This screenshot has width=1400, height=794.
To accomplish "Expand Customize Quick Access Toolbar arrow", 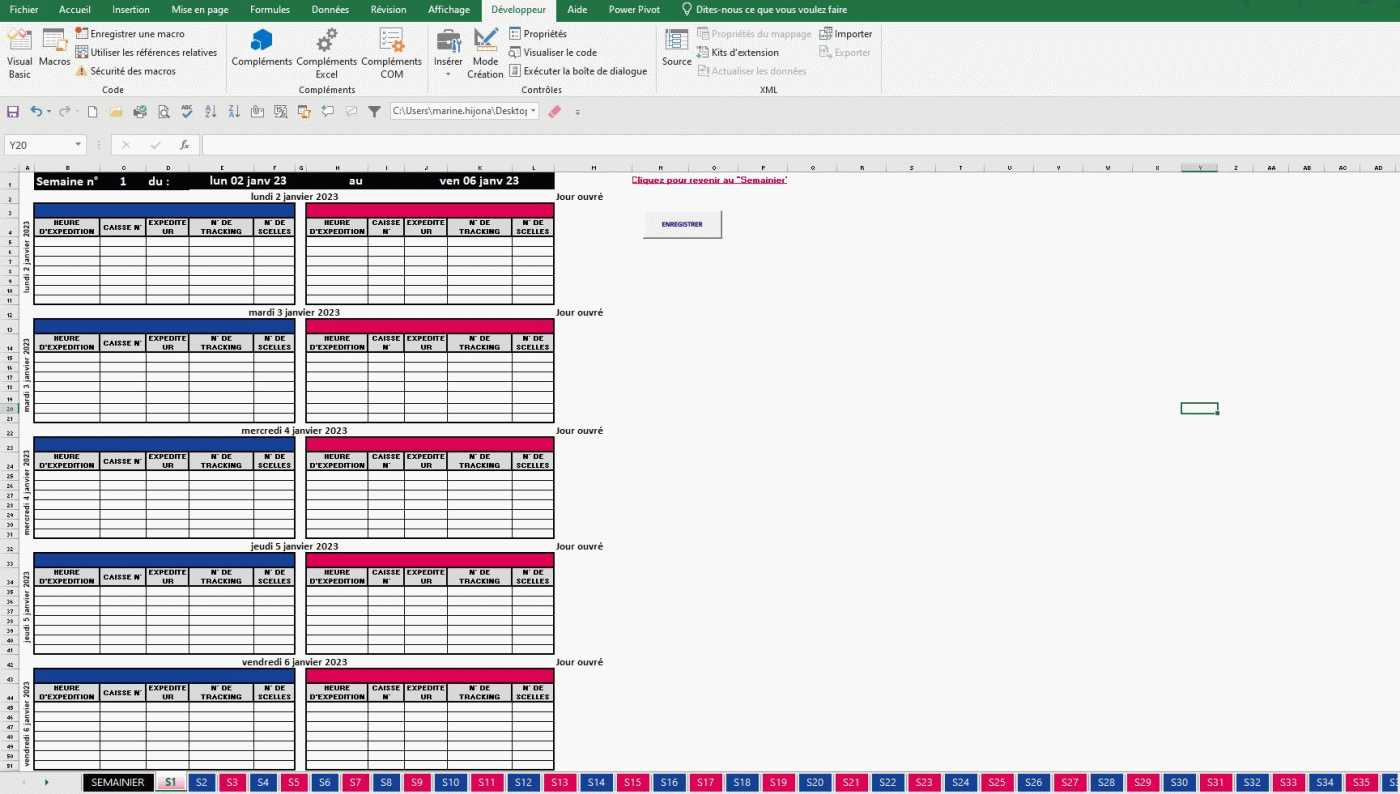I will point(577,112).
